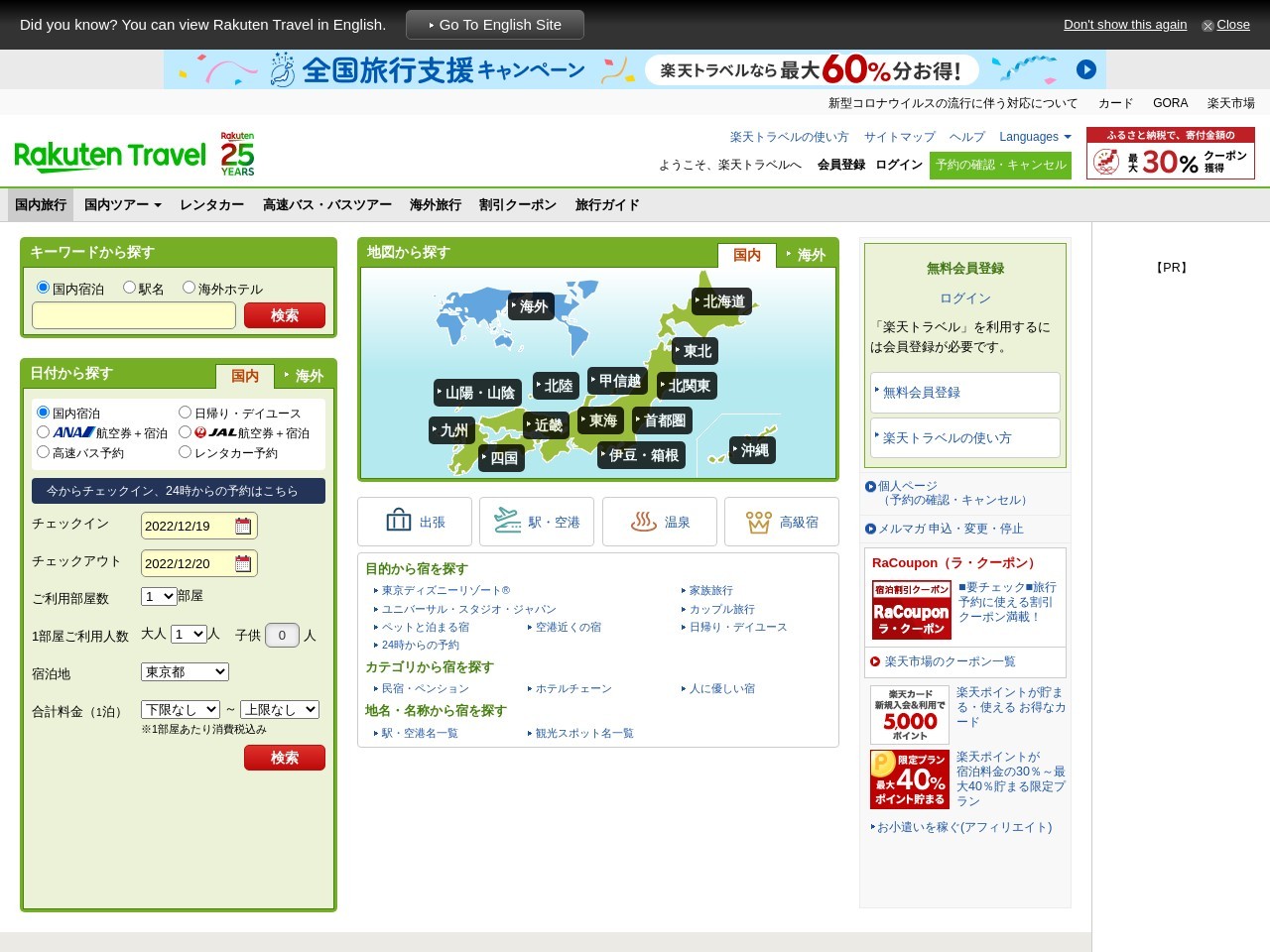The height and width of the screenshot is (952, 1270).
Task: Open the 国内ツアー menu
Action: [x=122, y=204]
